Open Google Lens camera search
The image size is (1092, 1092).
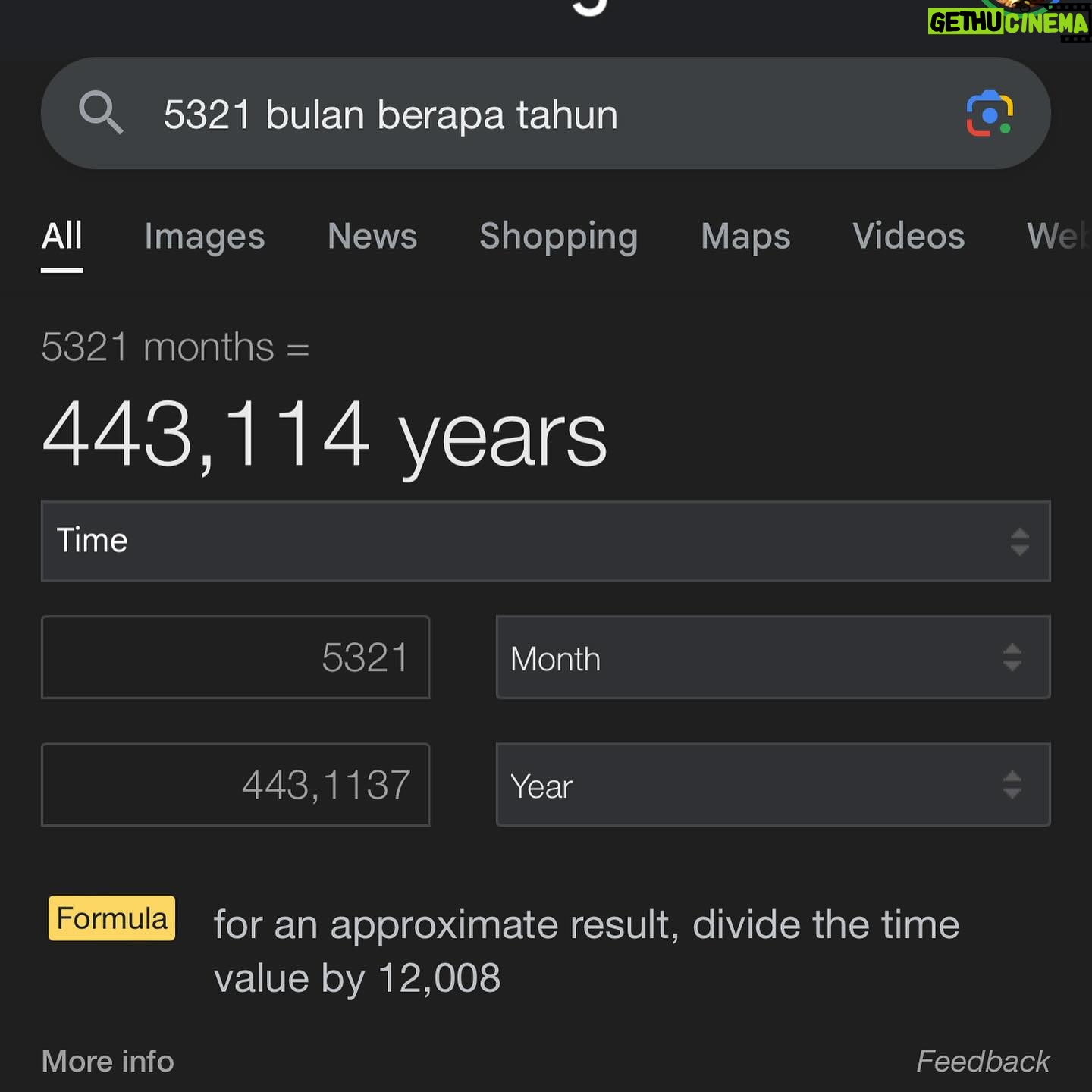pyautogui.click(x=990, y=114)
